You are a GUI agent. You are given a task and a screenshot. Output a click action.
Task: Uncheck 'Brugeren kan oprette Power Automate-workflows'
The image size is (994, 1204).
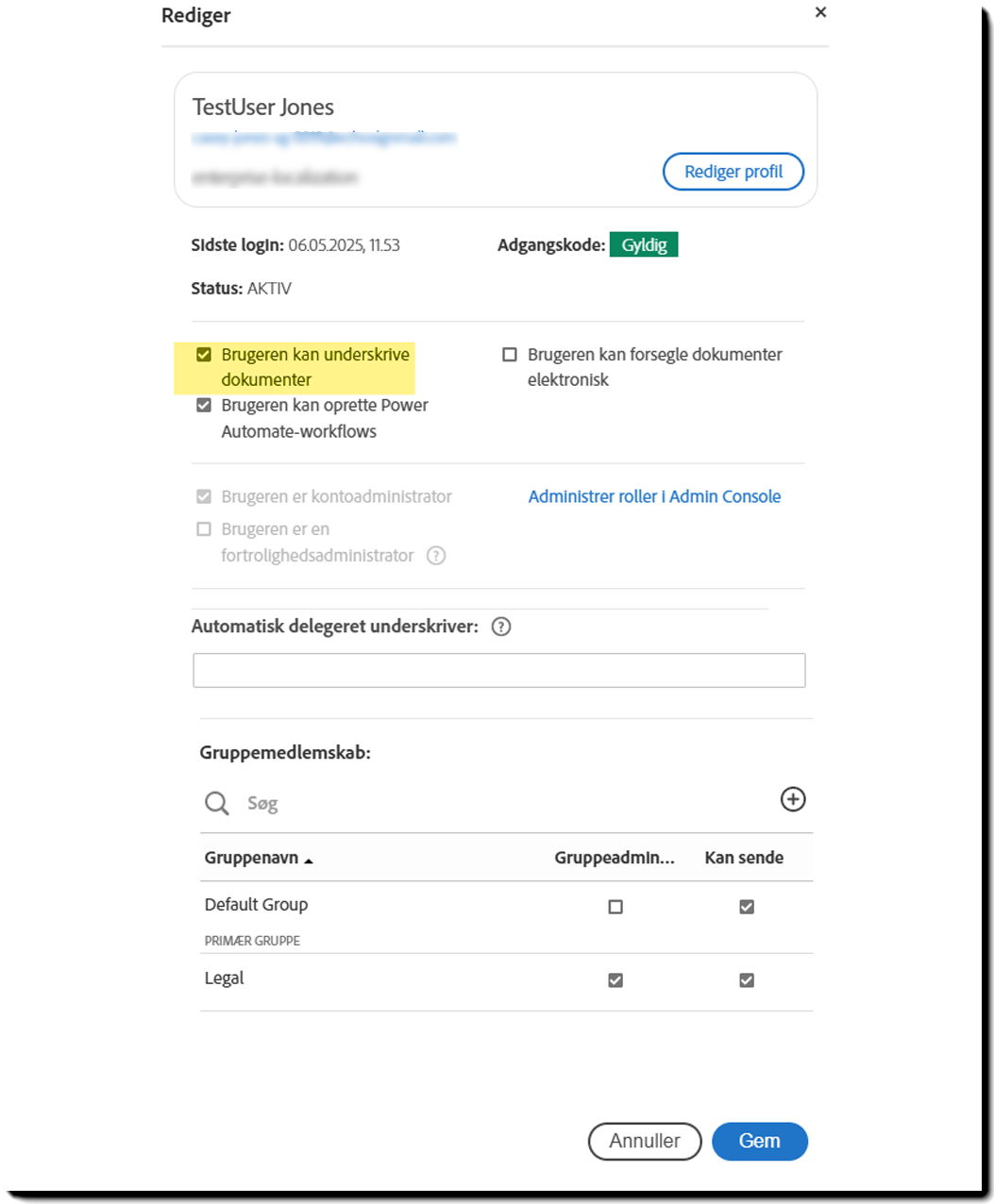coord(204,405)
